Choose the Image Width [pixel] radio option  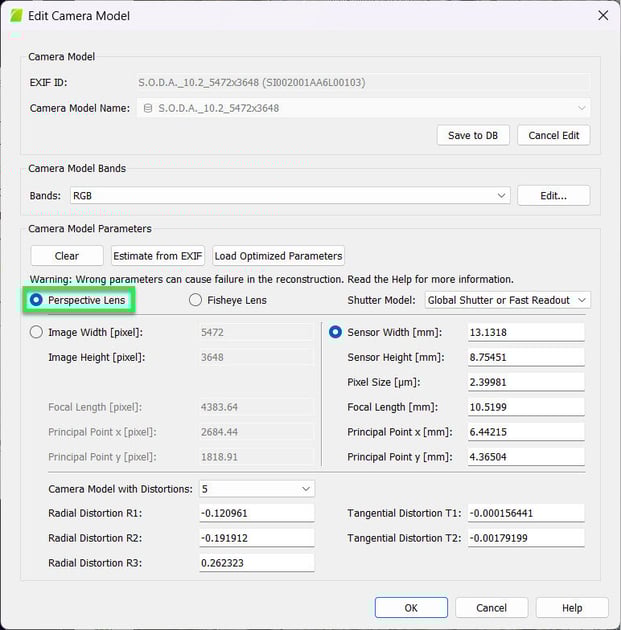pos(37,332)
